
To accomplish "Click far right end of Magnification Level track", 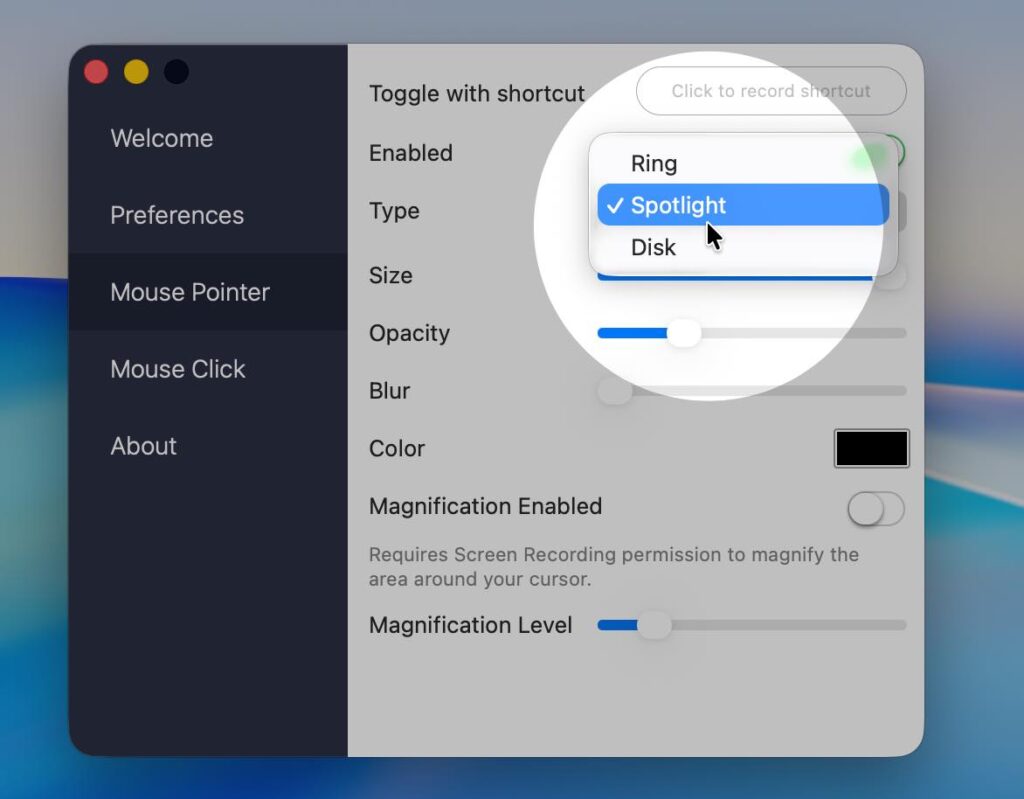I will (x=901, y=626).
